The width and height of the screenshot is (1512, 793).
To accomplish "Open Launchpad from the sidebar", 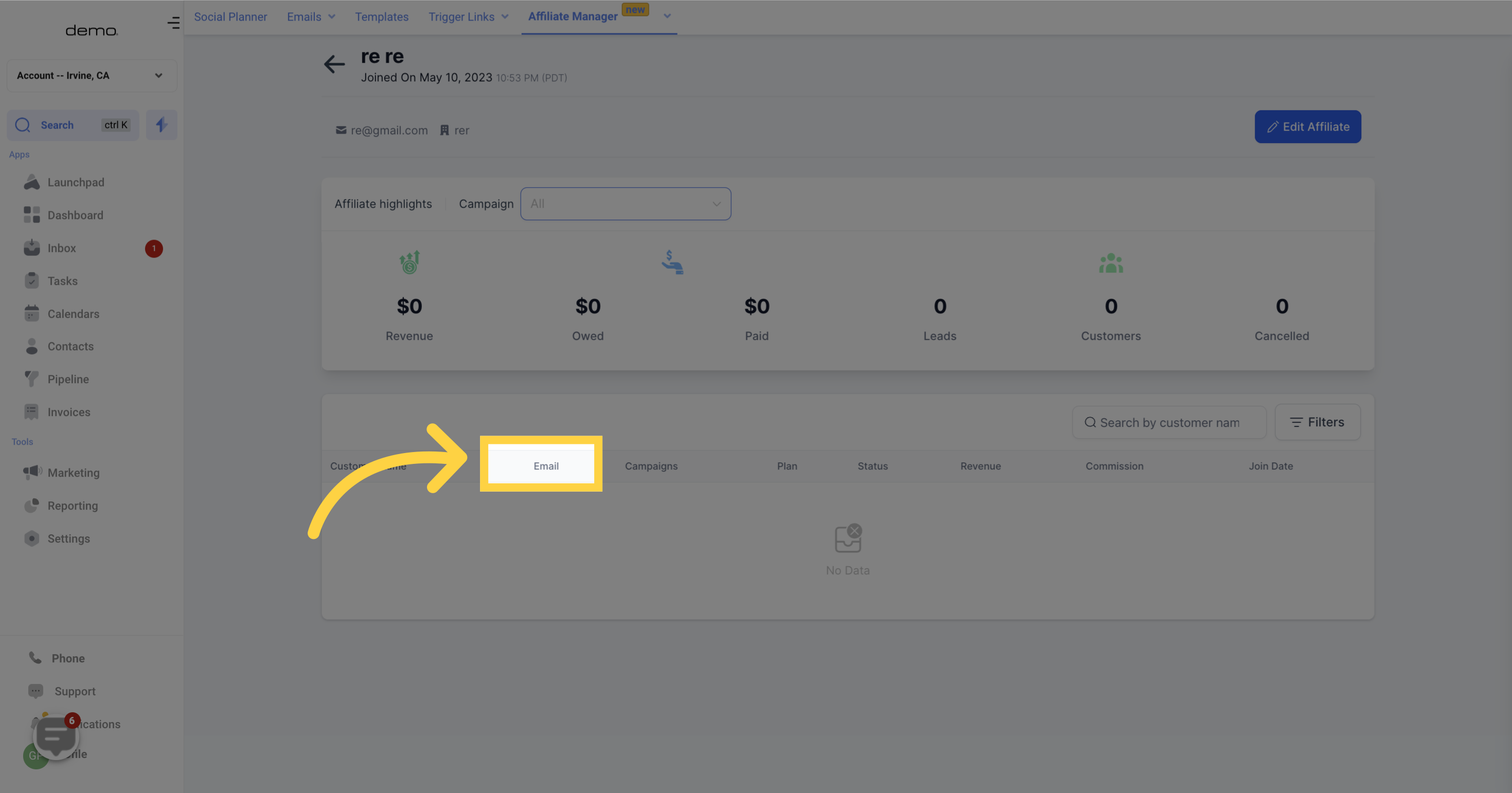I will pyautogui.click(x=76, y=183).
